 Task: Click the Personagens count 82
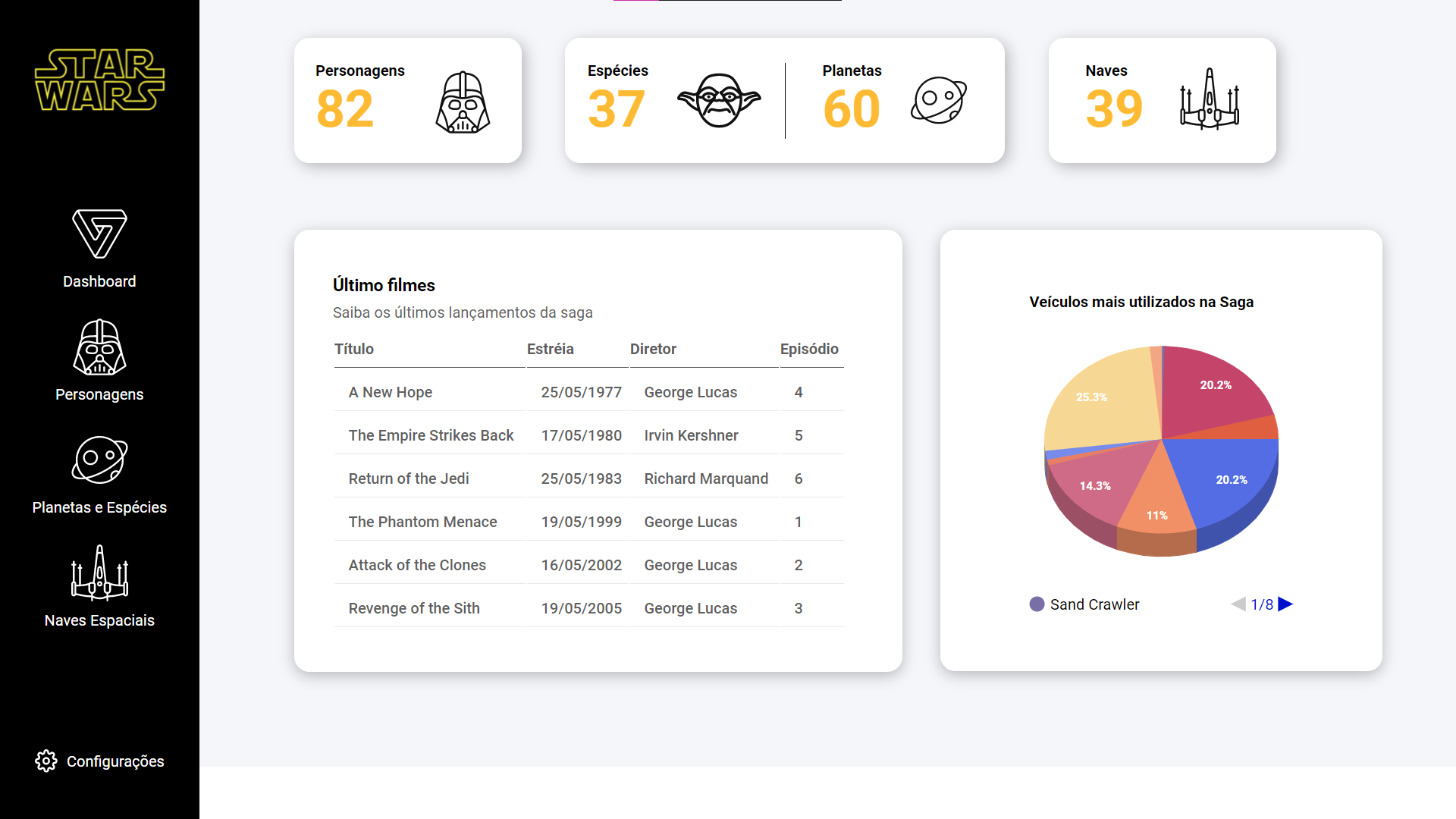click(x=345, y=108)
